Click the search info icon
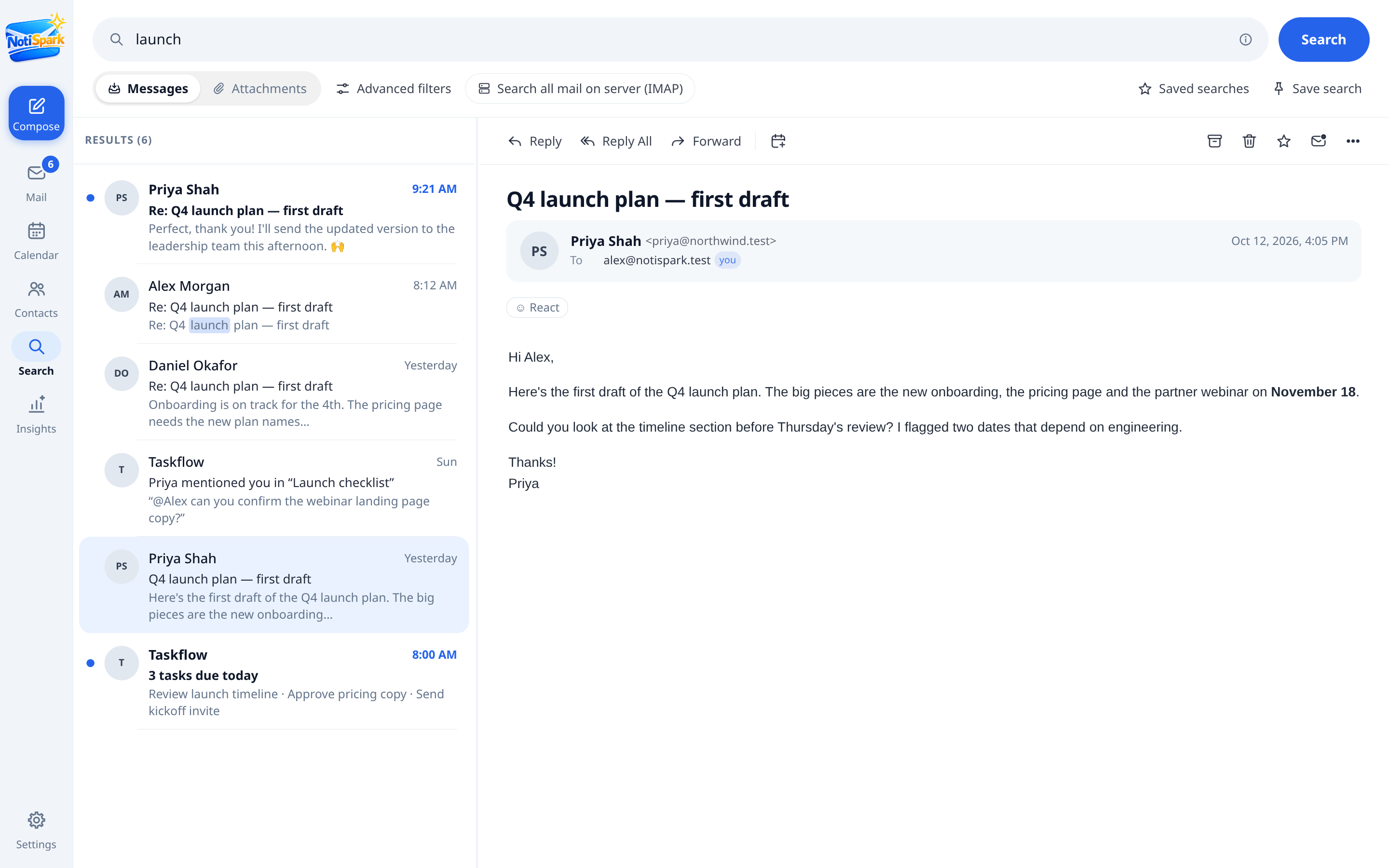This screenshot has height=868, width=1389. tap(1245, 40)
